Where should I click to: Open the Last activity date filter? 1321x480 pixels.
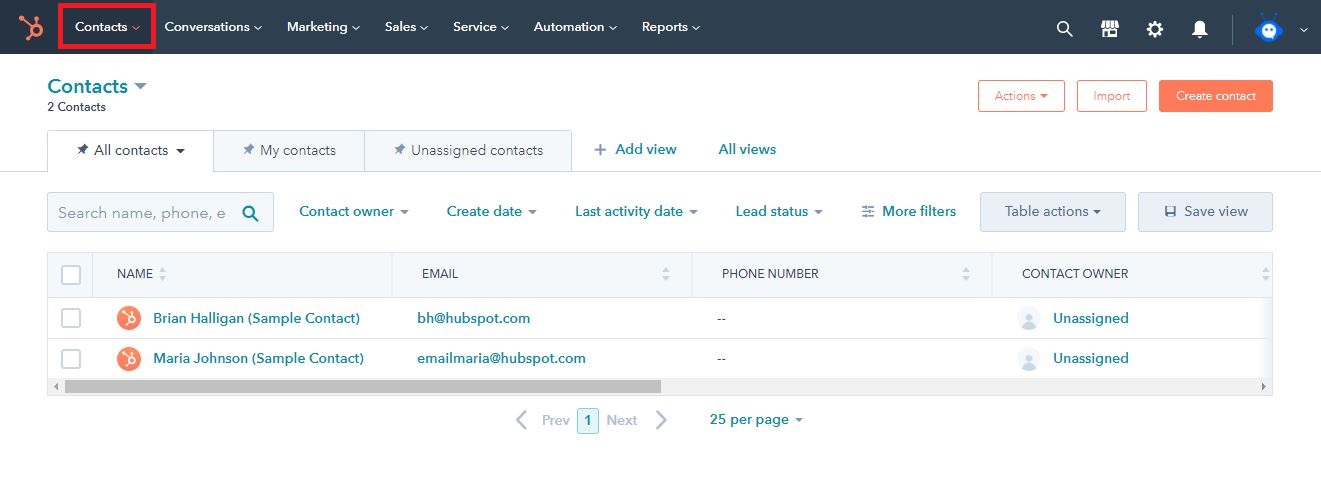636,211
